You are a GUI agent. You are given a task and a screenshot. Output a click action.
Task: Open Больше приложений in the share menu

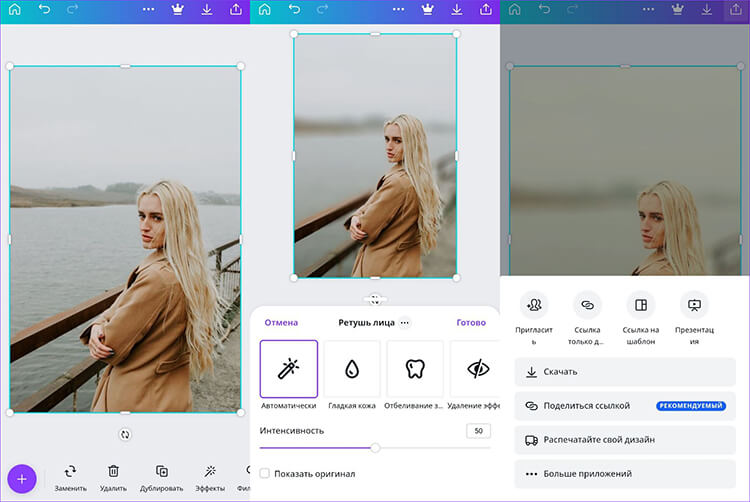pos(625,474)
